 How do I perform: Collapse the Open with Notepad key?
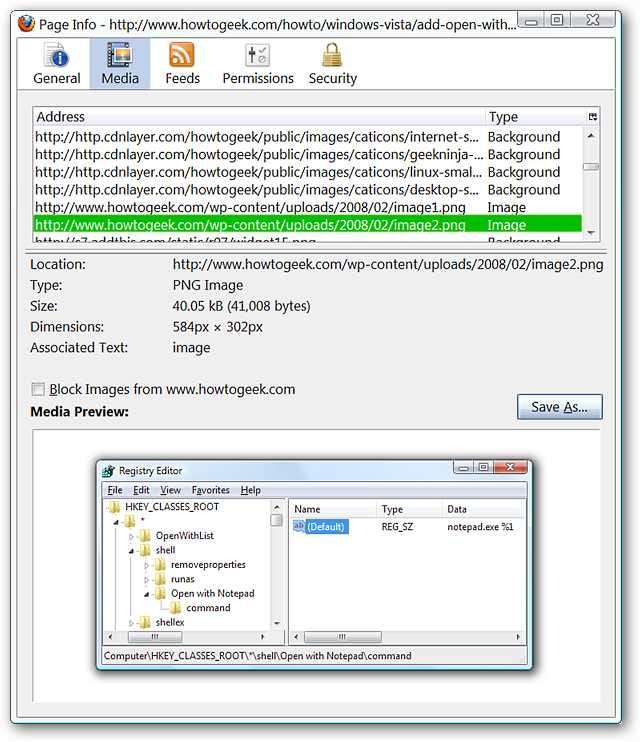coord(146,594)
